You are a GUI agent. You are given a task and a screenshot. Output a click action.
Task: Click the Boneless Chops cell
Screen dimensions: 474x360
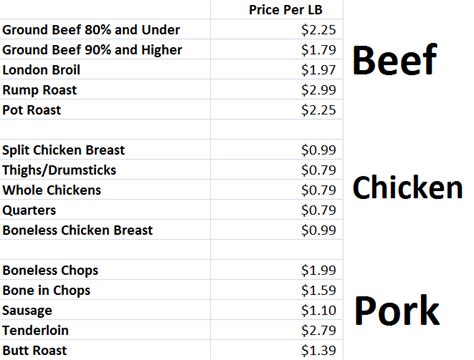105,270
